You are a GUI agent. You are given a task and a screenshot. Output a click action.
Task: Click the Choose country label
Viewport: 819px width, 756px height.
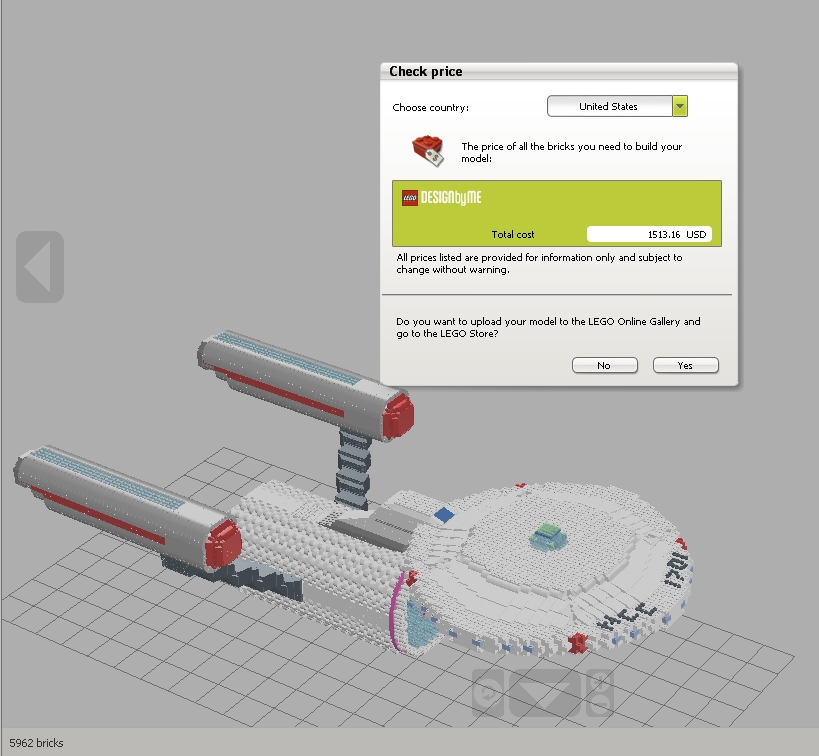pos(430,108)
